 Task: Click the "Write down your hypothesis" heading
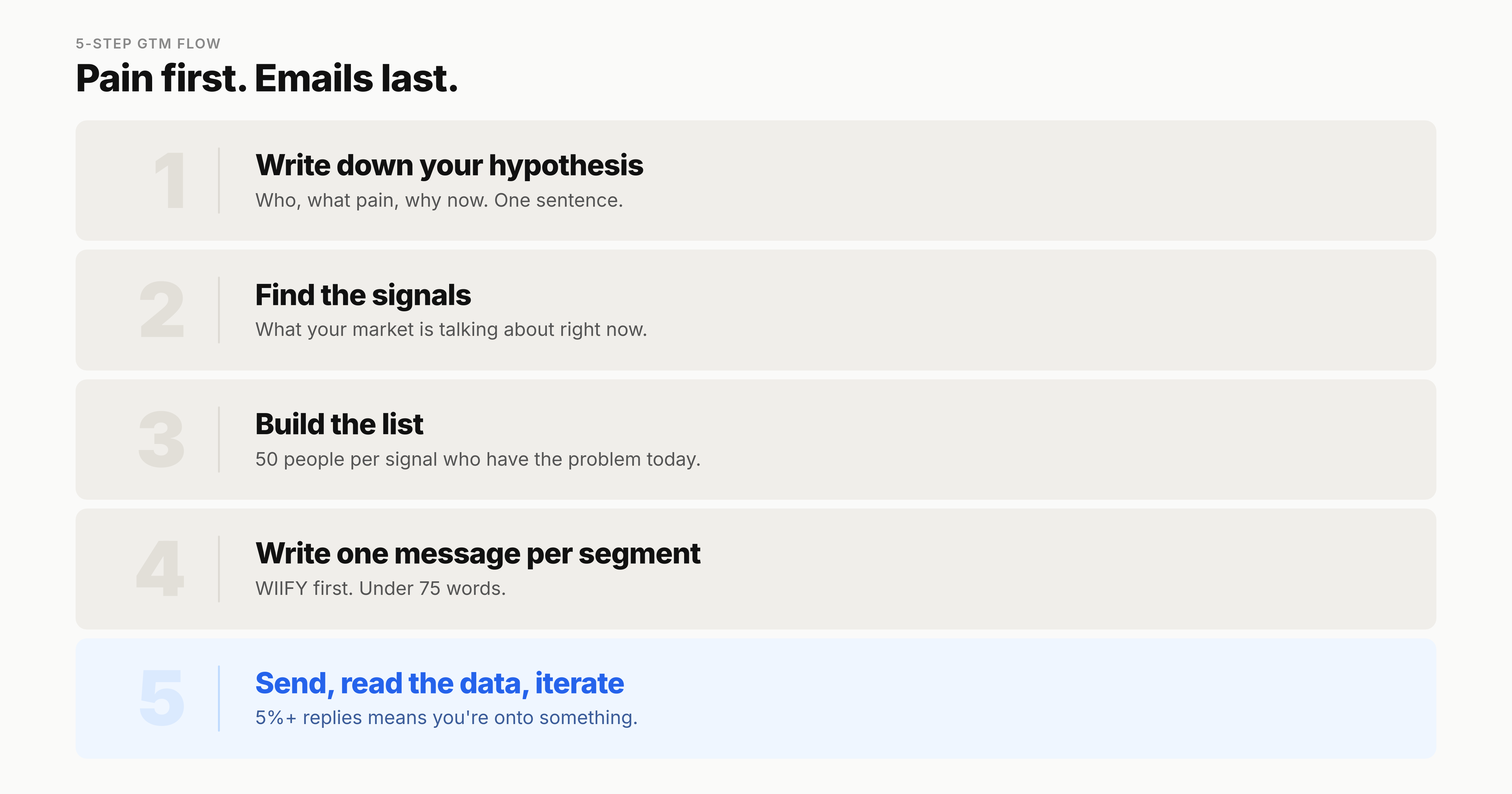(x=449, y=165)
